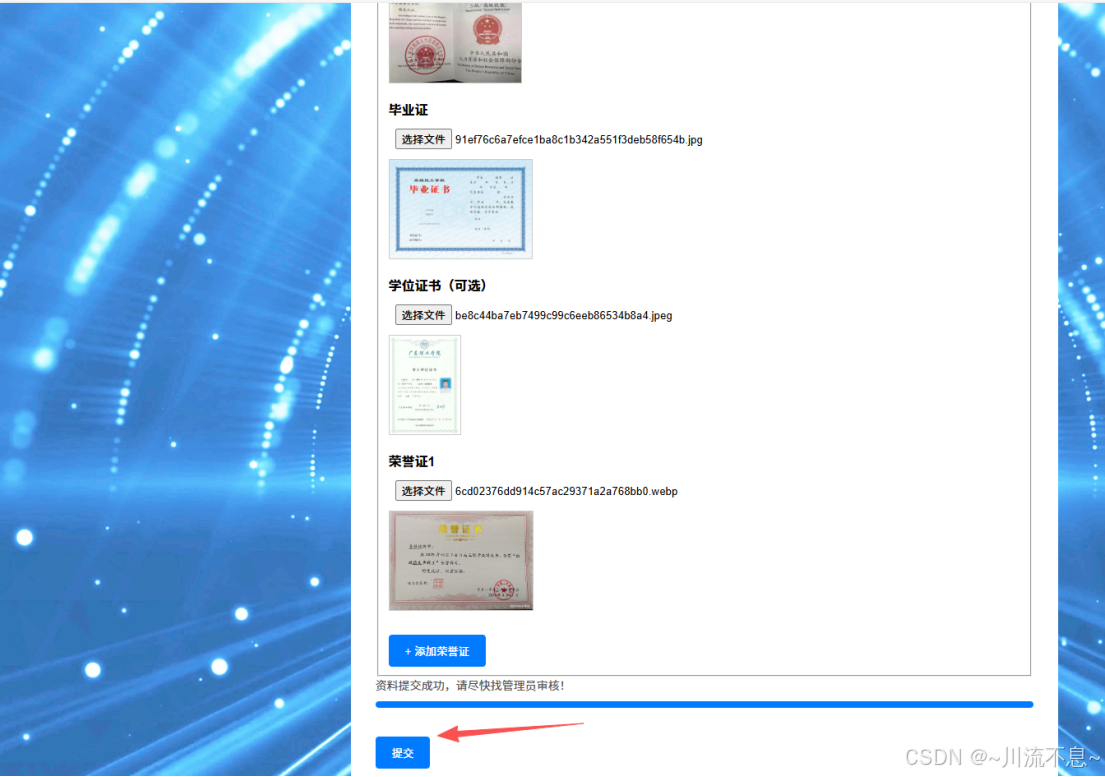Click the 学位证书（可选） section heading
1105x777 pixels.
pyautogui.click(x=437, y=285)
